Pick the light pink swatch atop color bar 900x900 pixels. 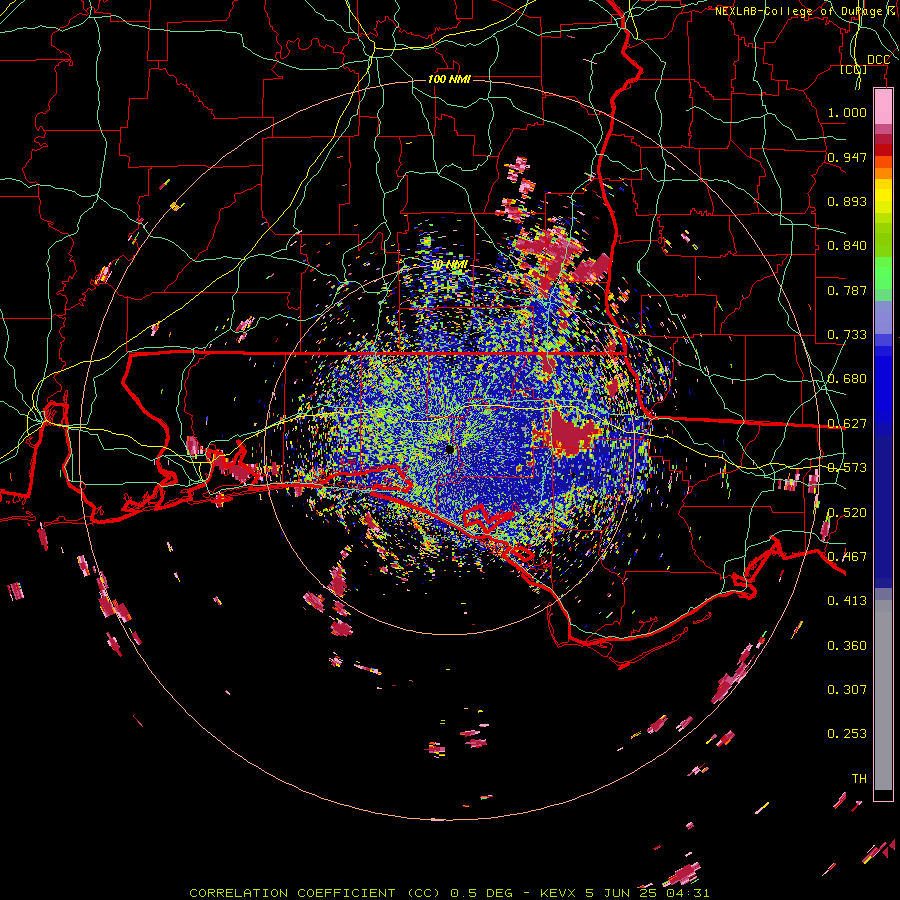pyautogui.click(x=883, y=107)
